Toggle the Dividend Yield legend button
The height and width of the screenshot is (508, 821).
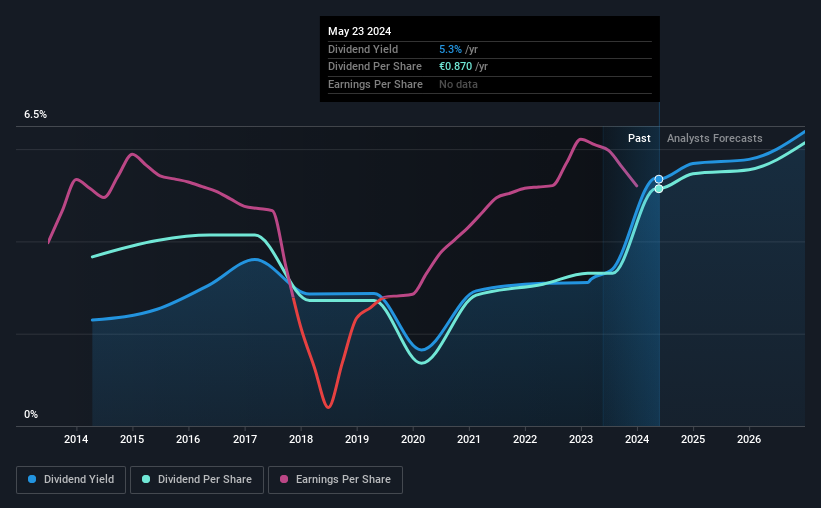tap(71, 480)
